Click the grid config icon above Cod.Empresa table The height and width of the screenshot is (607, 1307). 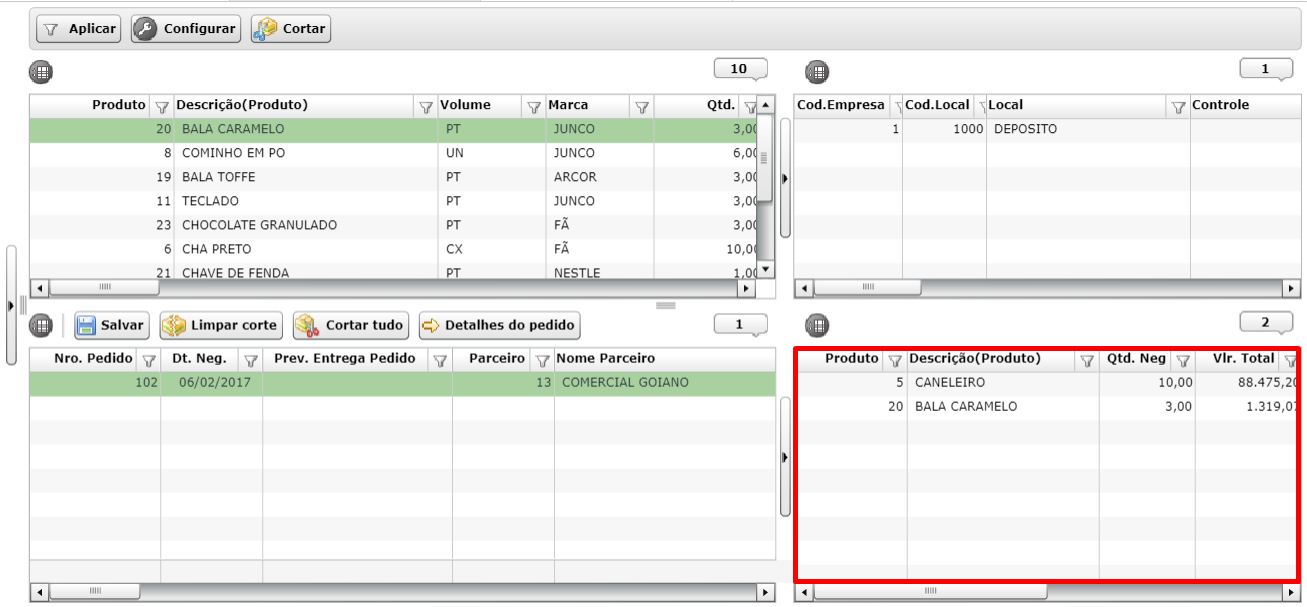817,72
